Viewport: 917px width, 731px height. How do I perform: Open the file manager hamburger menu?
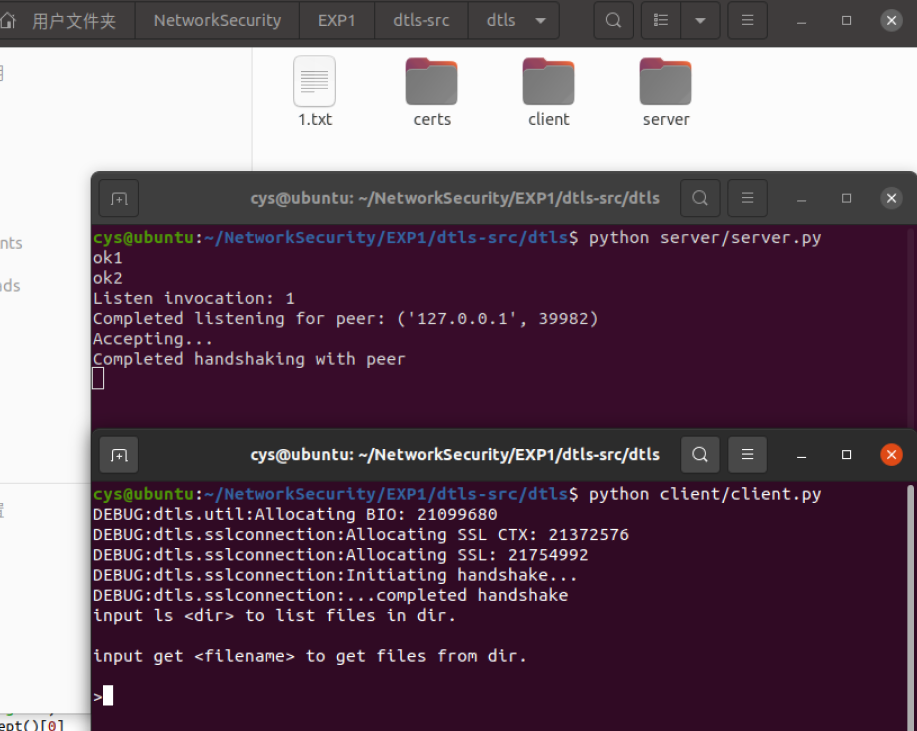[x=747, y=20]
